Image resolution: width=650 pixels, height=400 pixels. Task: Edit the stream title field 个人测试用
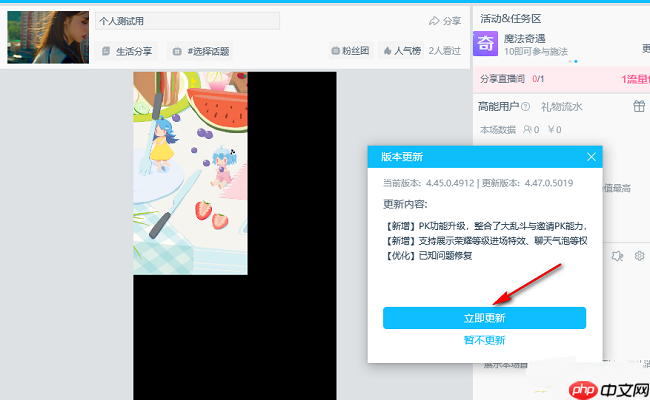187,21
